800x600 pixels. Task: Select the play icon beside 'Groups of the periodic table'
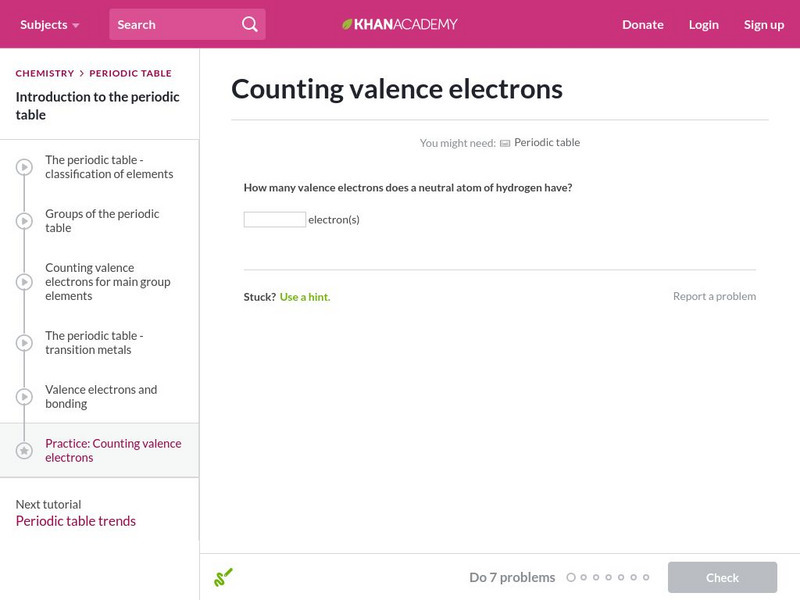pyautogui.click(x=22, y=221)
